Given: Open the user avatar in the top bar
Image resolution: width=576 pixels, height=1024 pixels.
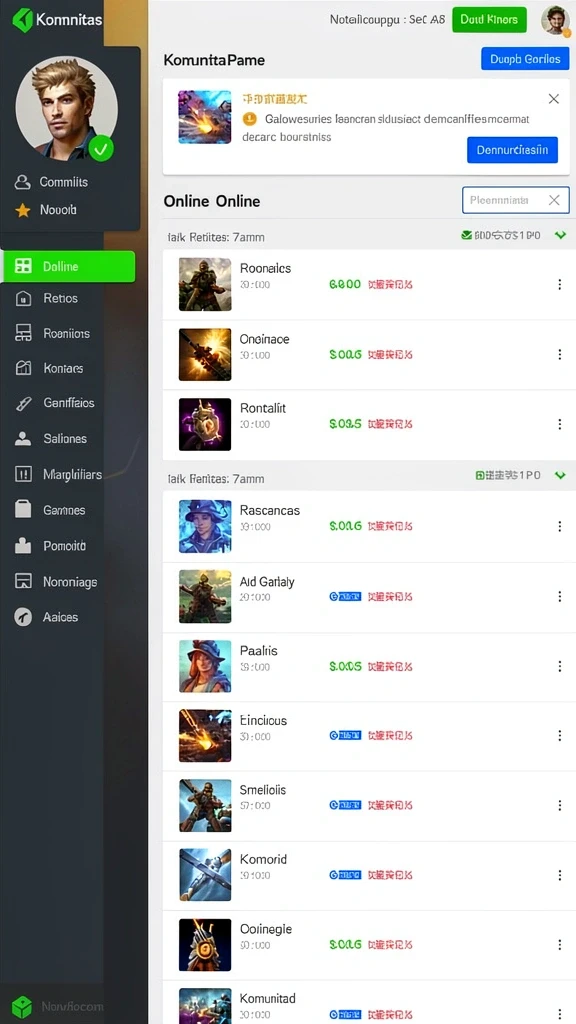Looking at the screenshot, I should [x=555, y=20].
